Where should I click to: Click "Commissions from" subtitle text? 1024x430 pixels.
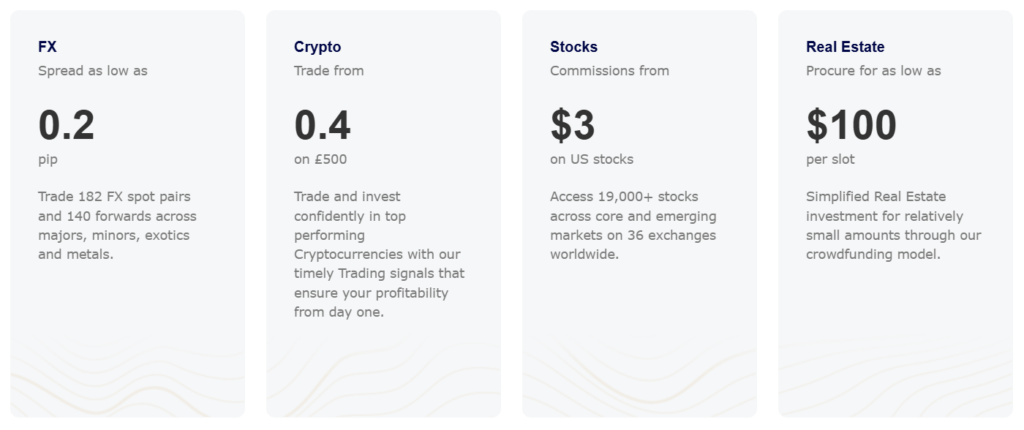tap(609, 71)
